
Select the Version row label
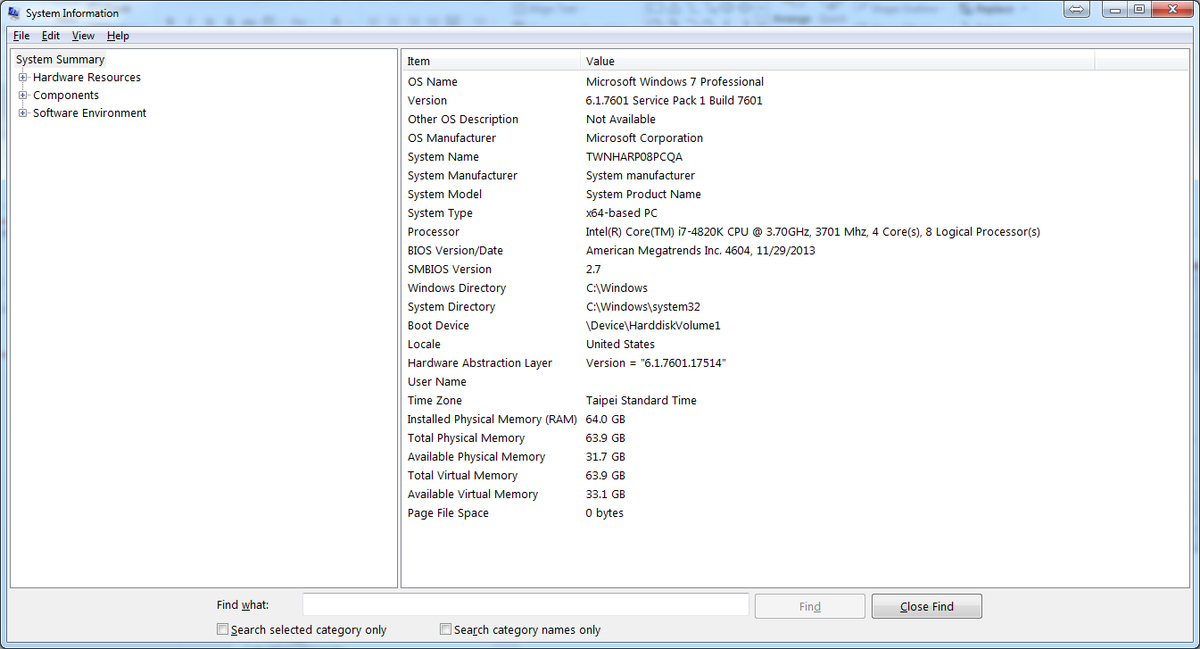click(x=427, y=101)
